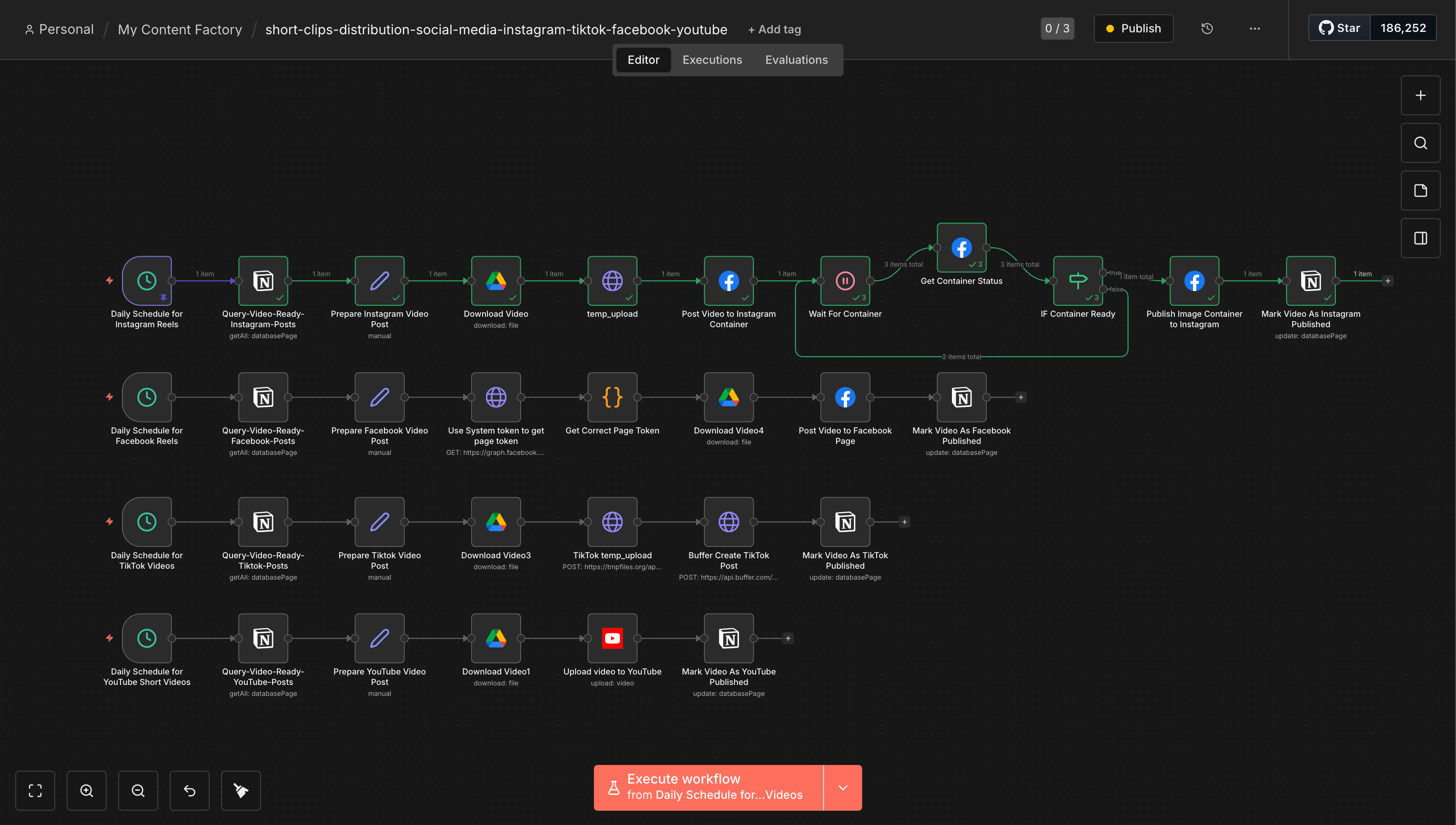Tidy up the workflow nodes

click(241, 790)
